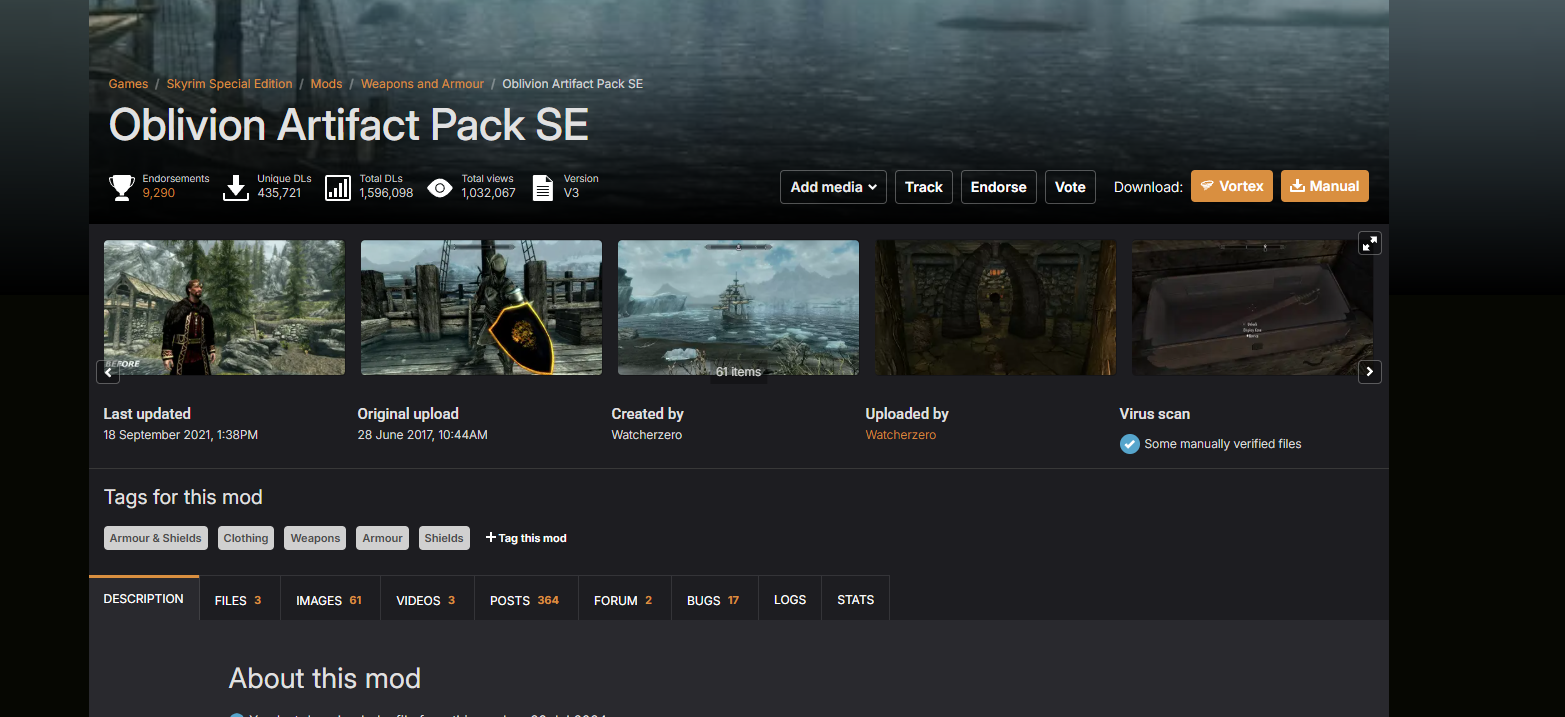1565x717 pixels.
Task: Switch to the Description tab
Action: tap(144, 599)
